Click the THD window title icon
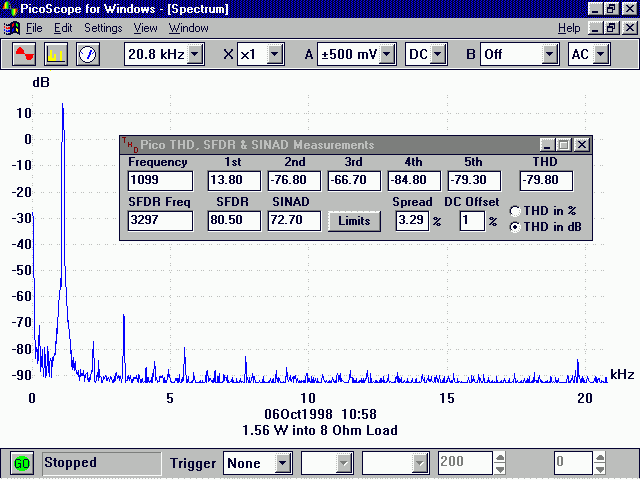This screenshot has height=480, width=640. (x=130, y=144)
